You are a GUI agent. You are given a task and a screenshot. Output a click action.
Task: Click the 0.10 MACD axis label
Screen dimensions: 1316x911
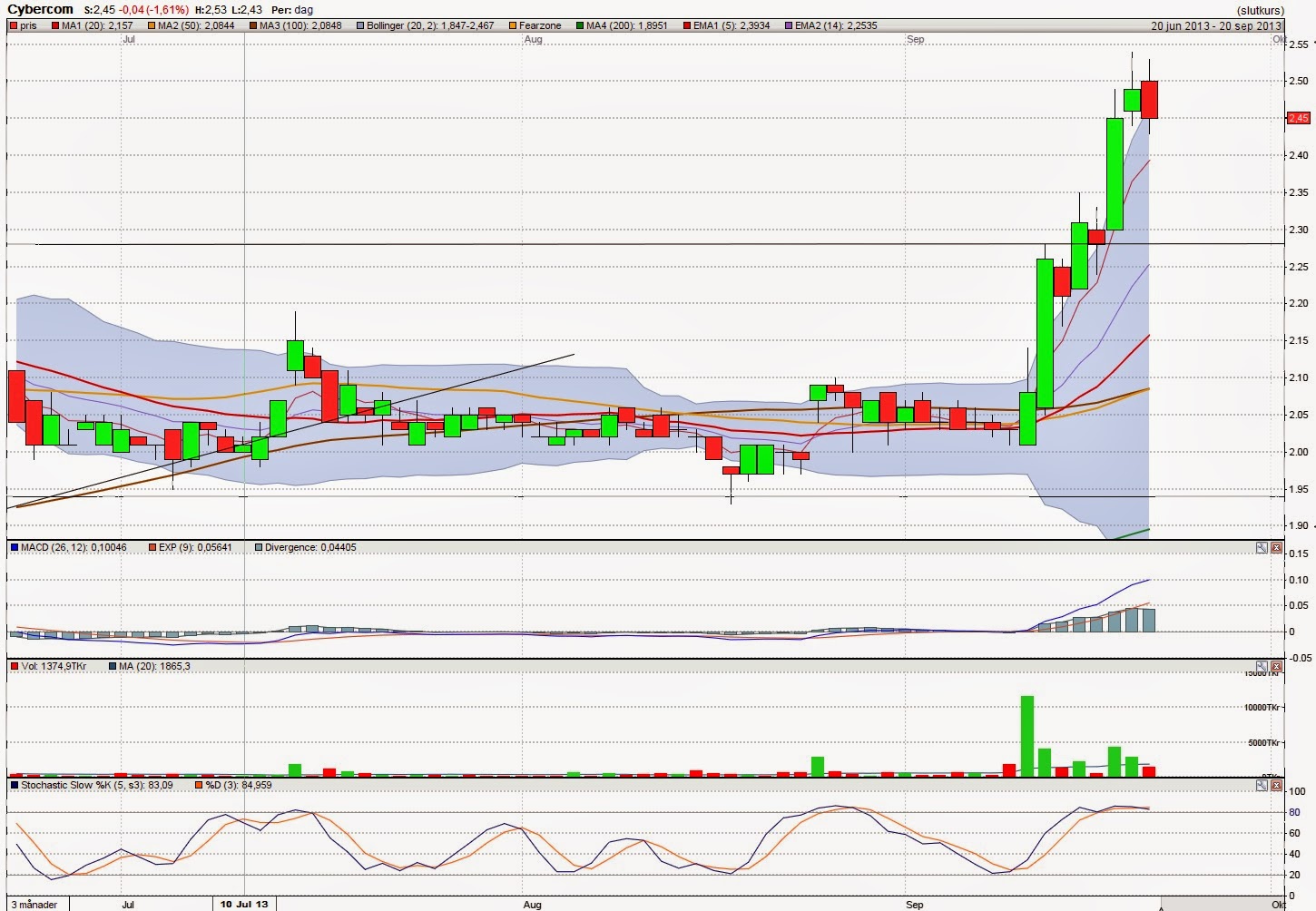[1299, 580]
